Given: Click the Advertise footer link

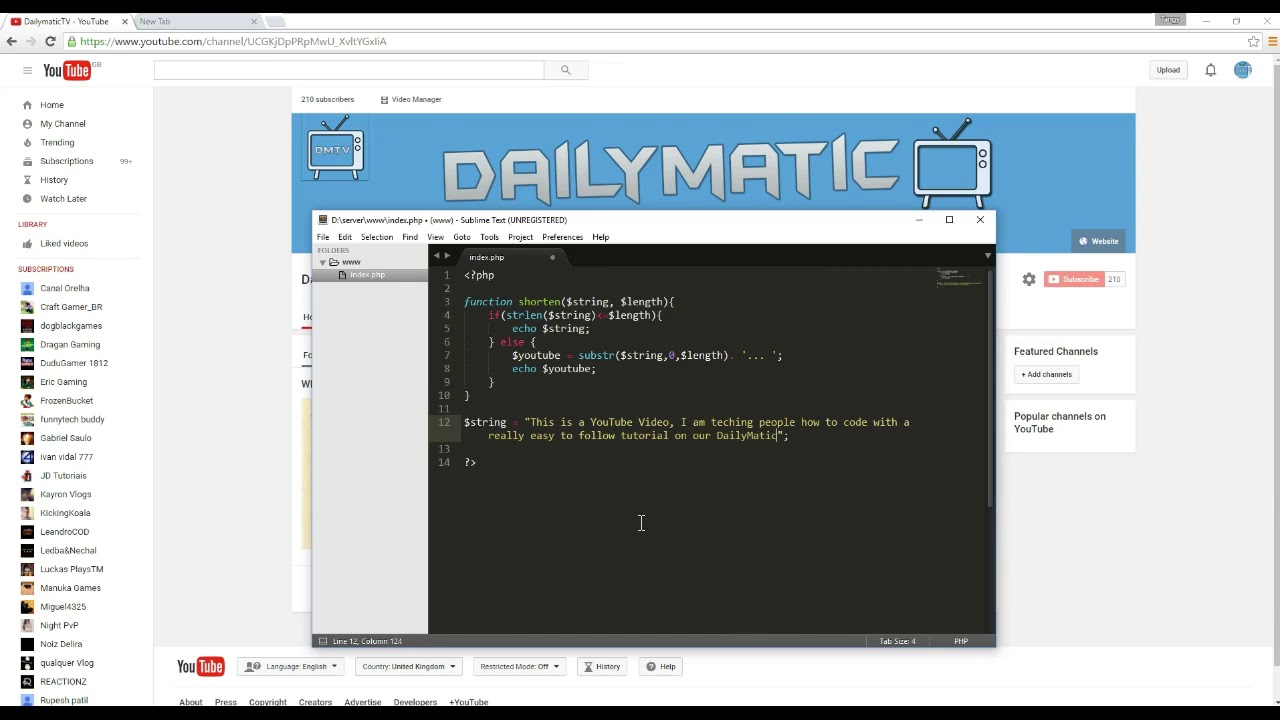Looking at the screenshot, I should coord(362,702).
